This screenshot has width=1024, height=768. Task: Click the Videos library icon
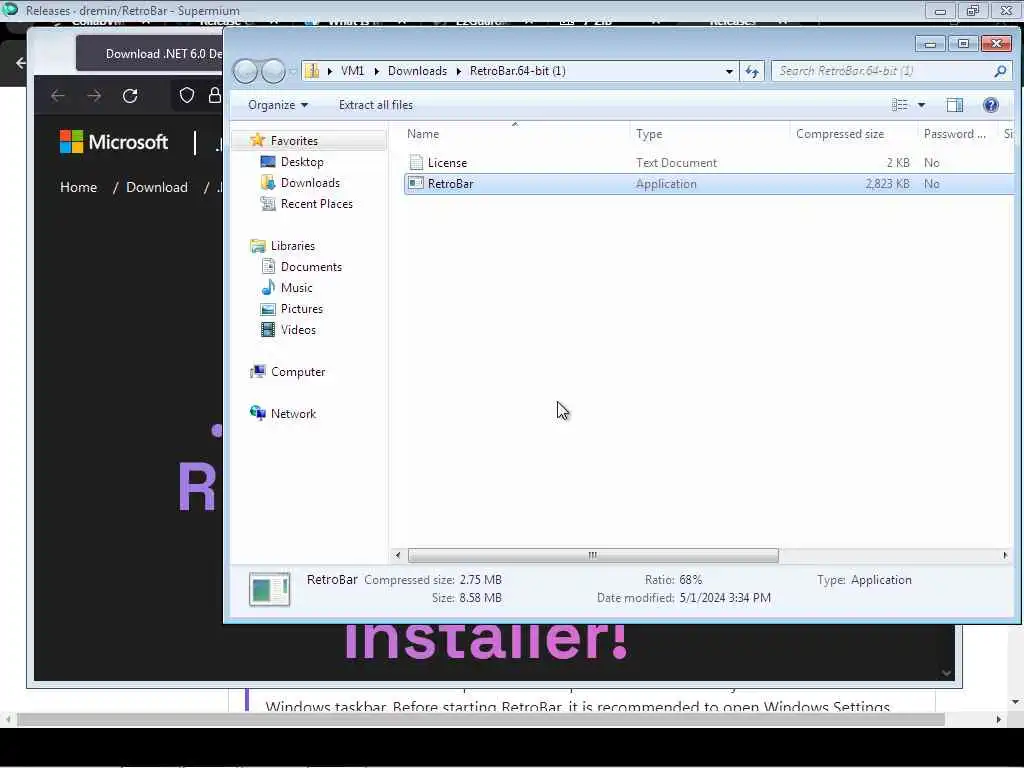pos(268,330)
